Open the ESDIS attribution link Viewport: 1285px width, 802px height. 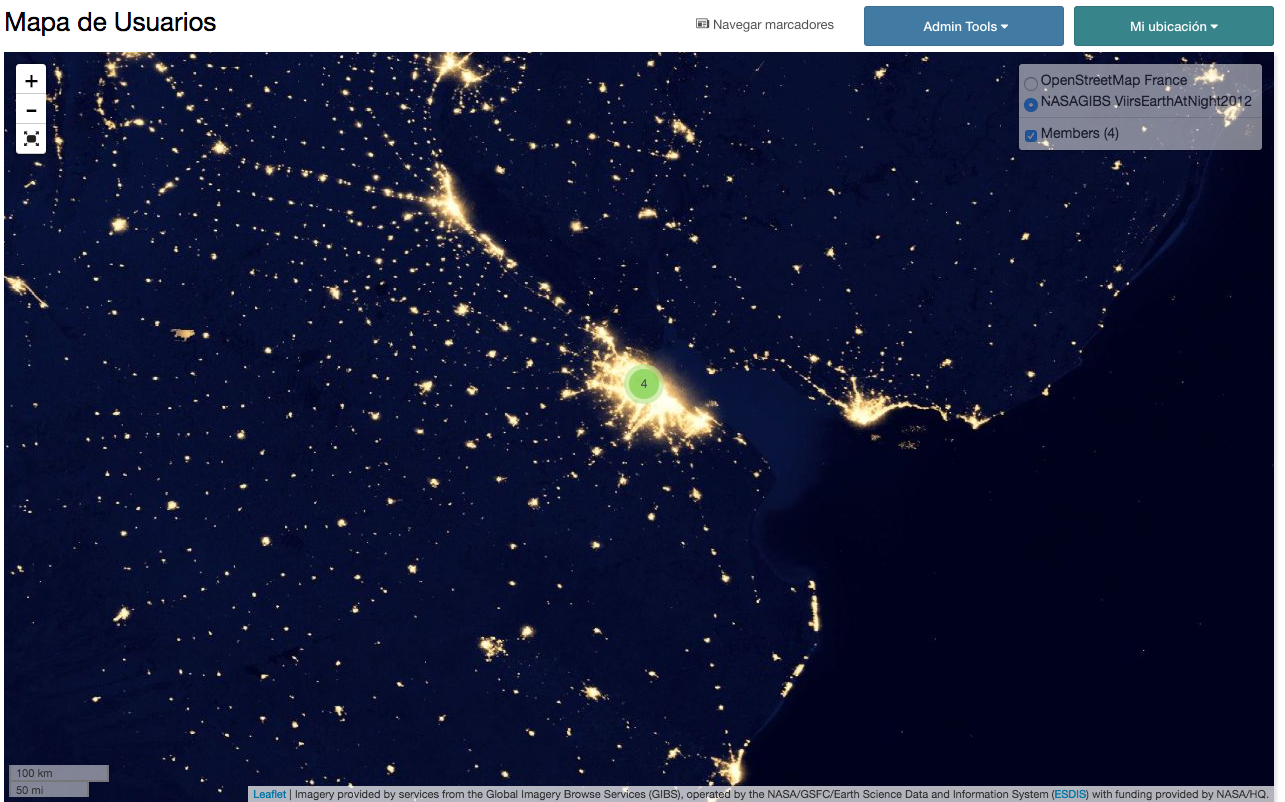pyautogui.click(x=1070, y=795)
